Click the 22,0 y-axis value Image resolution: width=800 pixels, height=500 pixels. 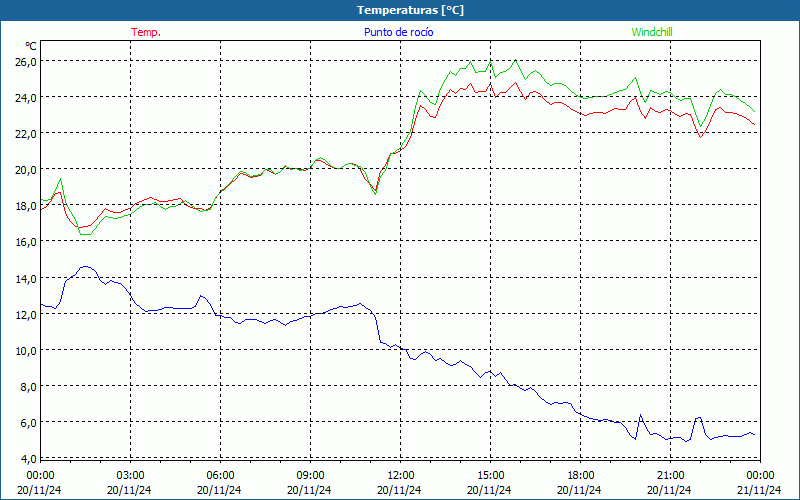coord(26,134)
